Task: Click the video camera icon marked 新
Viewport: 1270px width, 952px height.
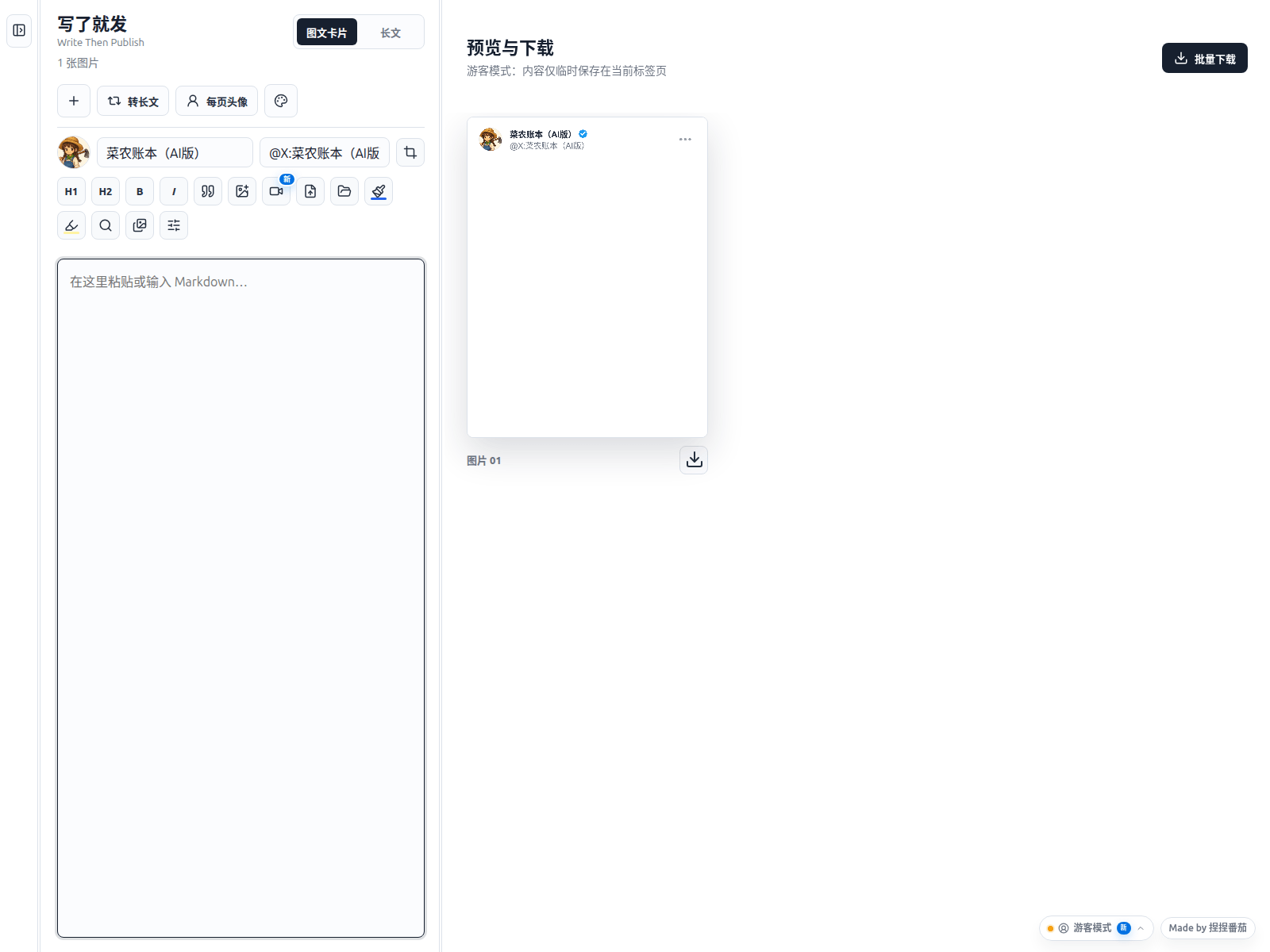Action: point(276,191)
